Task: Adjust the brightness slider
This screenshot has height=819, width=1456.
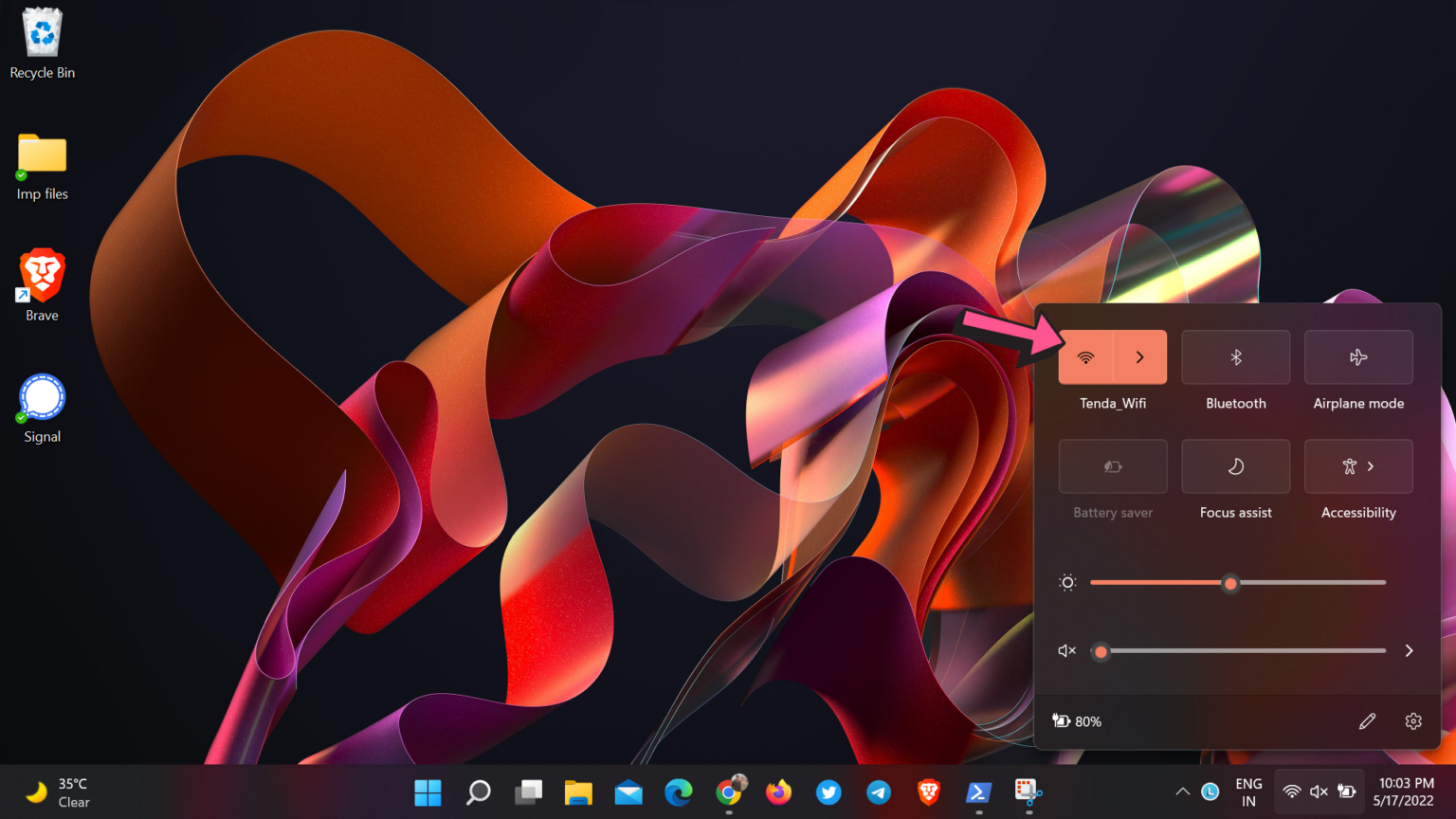Action: point(1230,583)
